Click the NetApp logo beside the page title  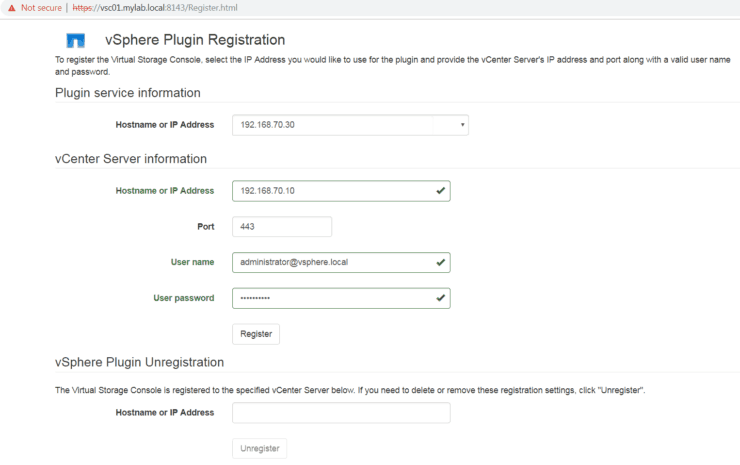point(75,41)
